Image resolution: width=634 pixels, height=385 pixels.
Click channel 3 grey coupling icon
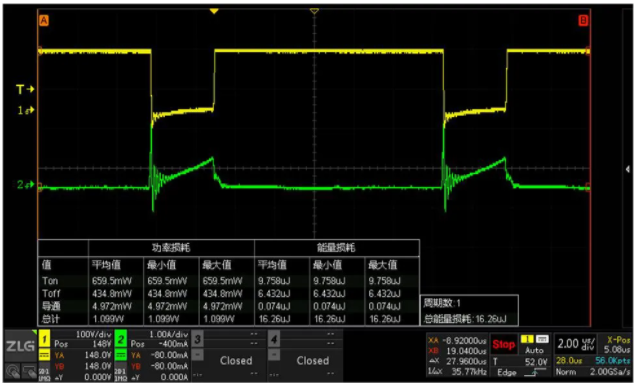coord(197,356)
